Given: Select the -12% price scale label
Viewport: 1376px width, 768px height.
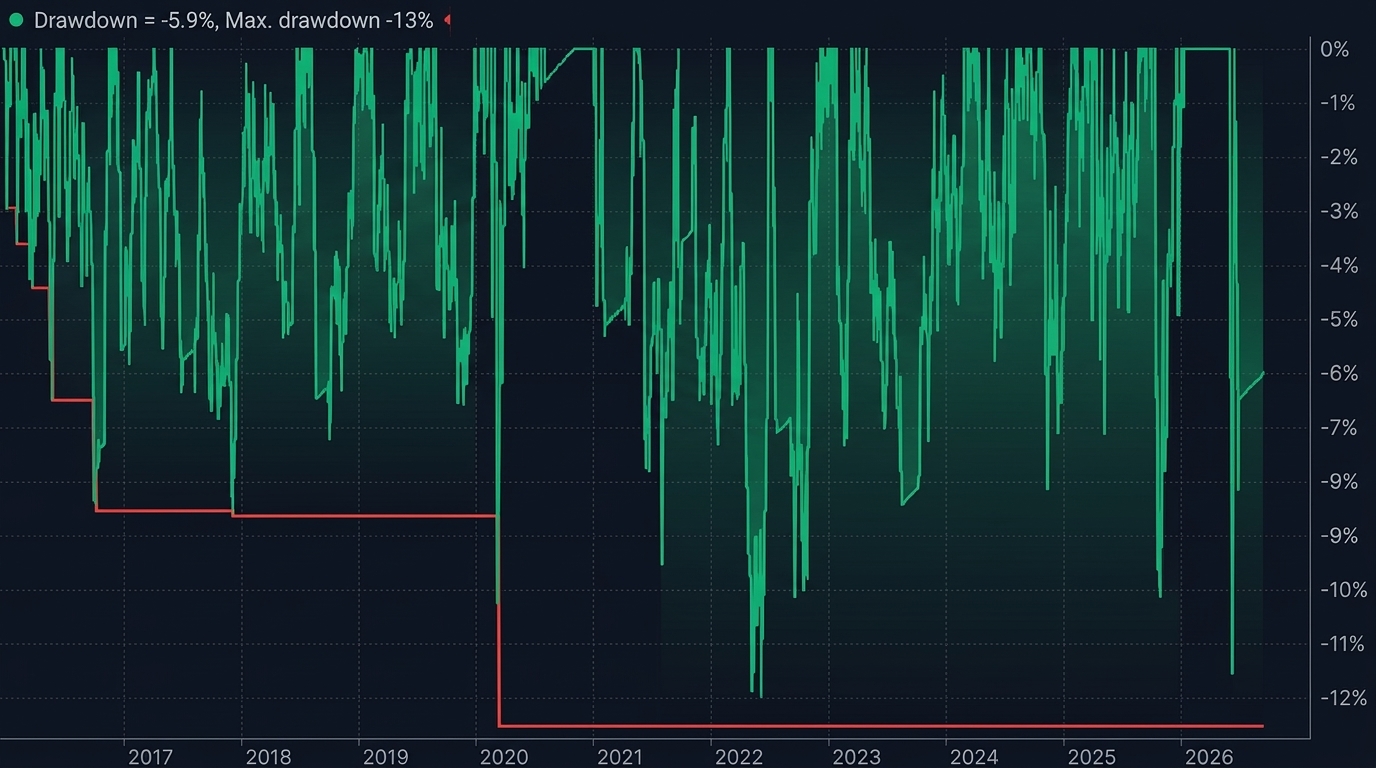Looking at the screenshot, I should (1343, 698).
